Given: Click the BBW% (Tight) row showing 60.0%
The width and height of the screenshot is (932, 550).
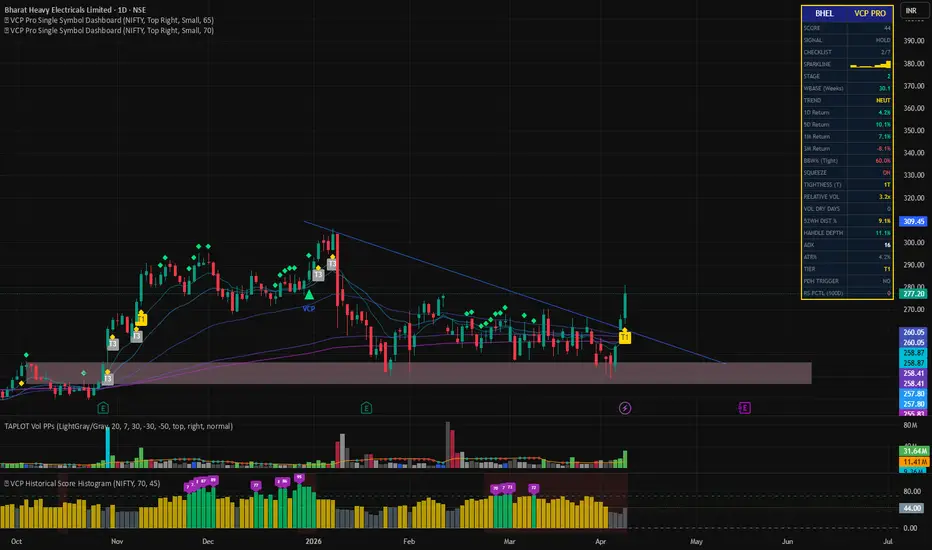Looking at the screenshot, I should pos(847,161).
